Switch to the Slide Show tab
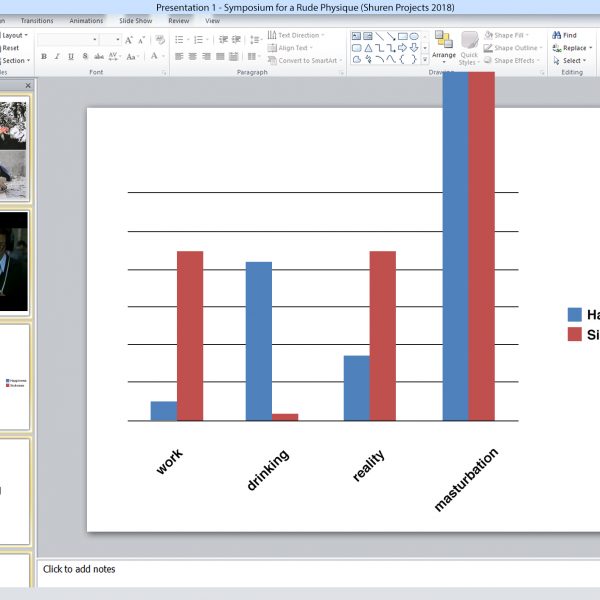Image resolution: width=600 pixels, height=600 pixels. (x=135, y=20)
